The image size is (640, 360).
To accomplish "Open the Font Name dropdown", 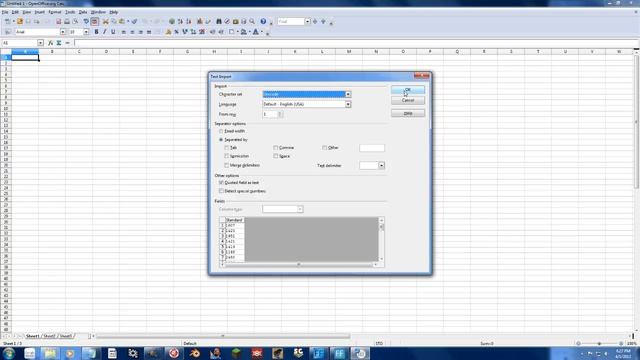I will click(x=63, y=32).
